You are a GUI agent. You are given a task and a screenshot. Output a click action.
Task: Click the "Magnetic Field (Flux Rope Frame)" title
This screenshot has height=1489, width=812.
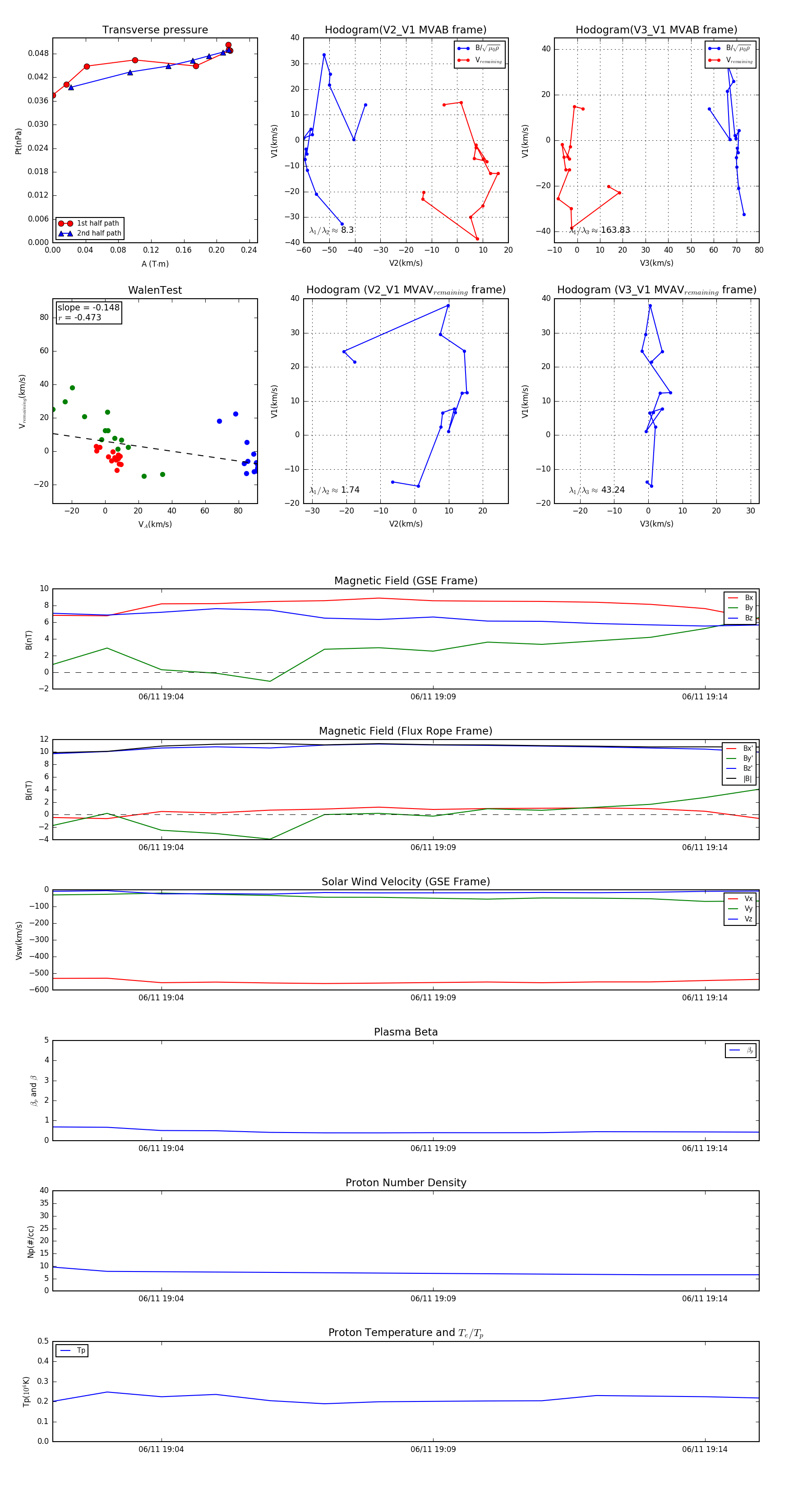pos(406,731)
